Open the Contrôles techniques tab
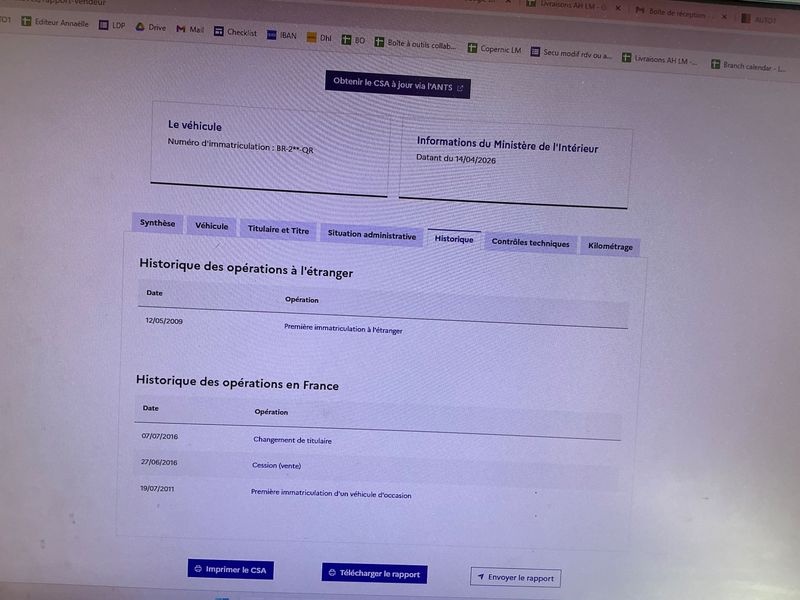This screenshot has width=800, height=600. click(530, 243)
